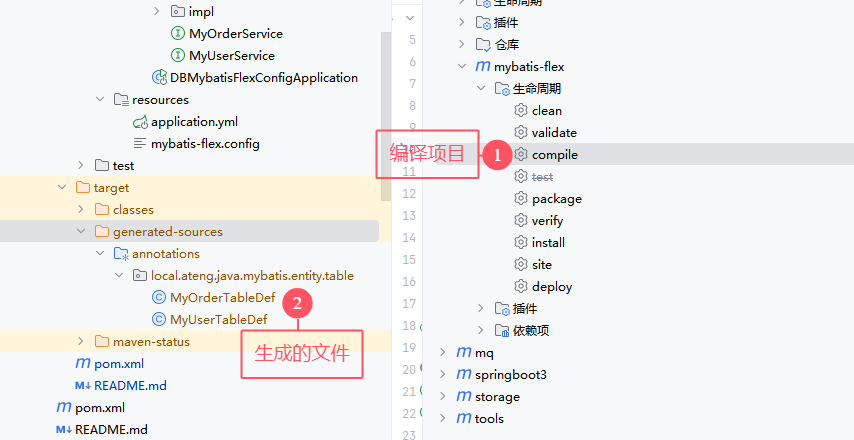
Task: Click the MyOrderTableDef class icon
Action: coord(158,298)
